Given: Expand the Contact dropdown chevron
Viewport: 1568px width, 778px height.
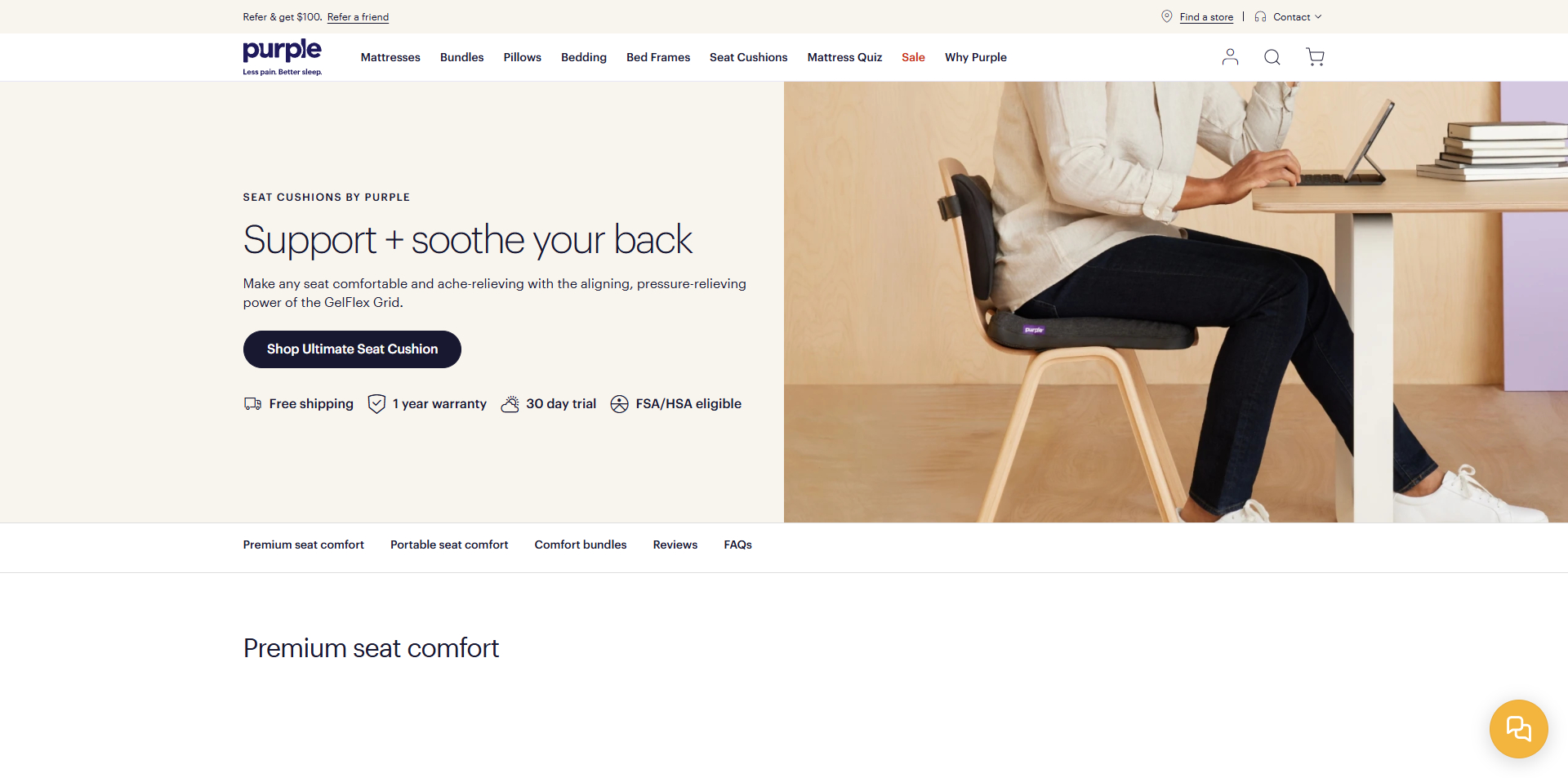Looking at the screenshot, I should 1317,16.
